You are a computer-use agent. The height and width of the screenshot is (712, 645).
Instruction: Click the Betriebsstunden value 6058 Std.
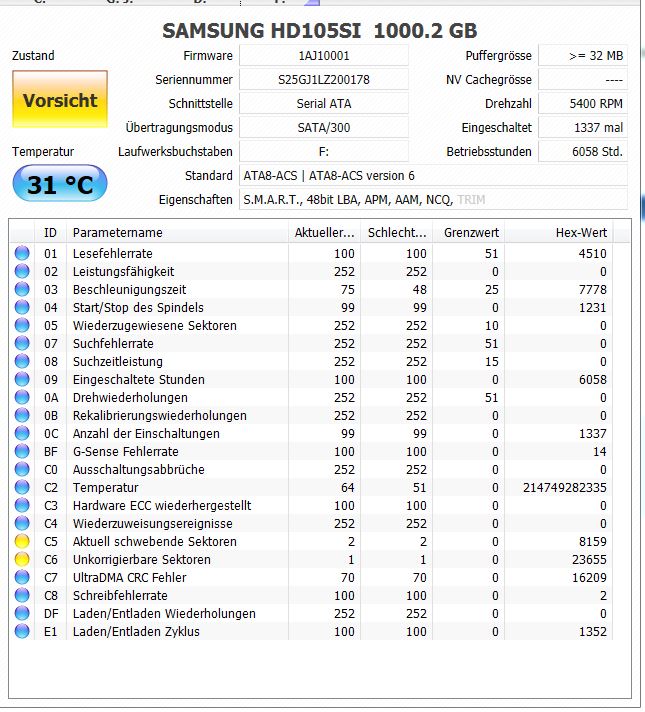[x=583, y=152]
